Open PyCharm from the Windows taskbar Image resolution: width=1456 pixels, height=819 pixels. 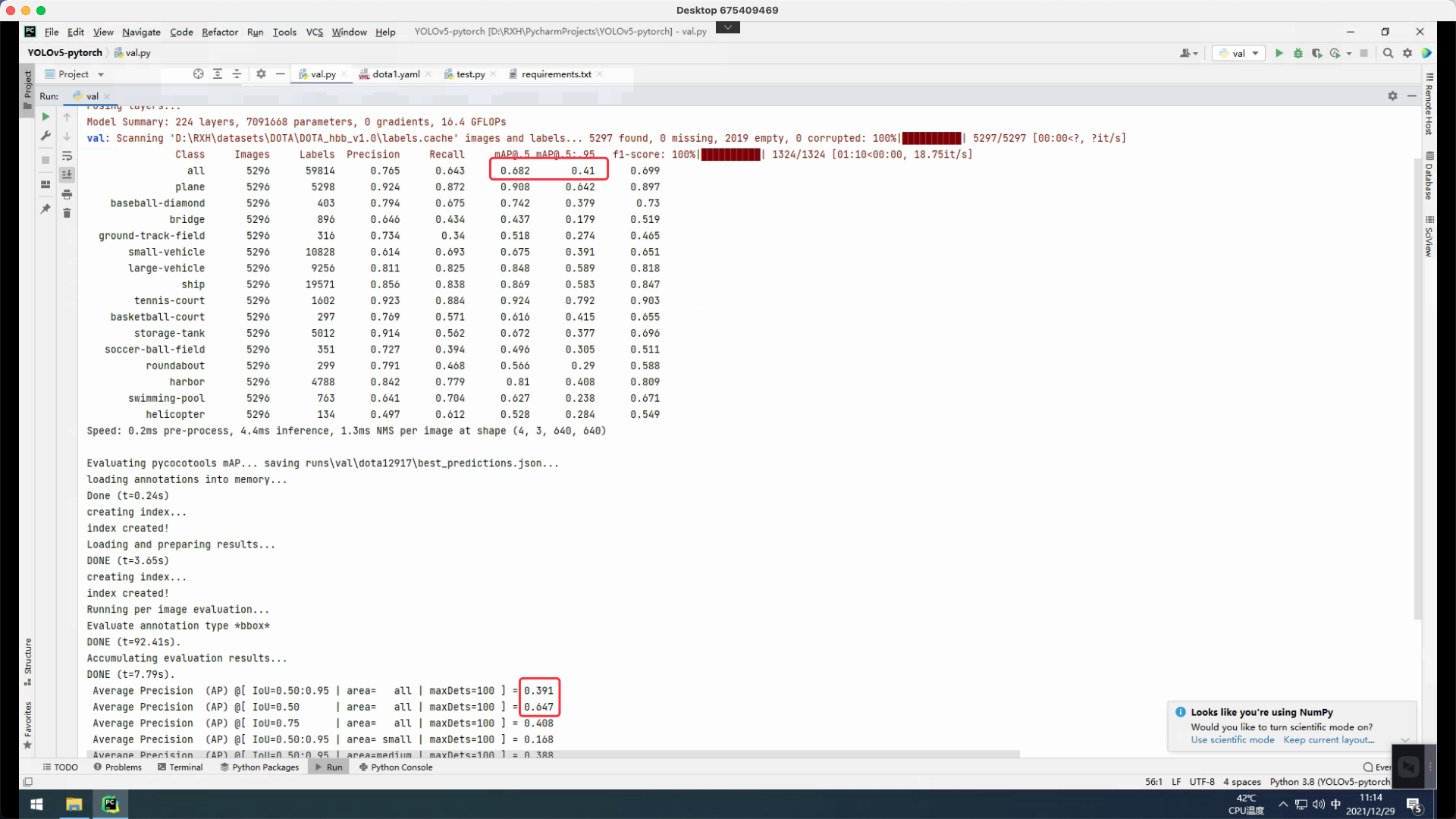click(x=111, y=804)
